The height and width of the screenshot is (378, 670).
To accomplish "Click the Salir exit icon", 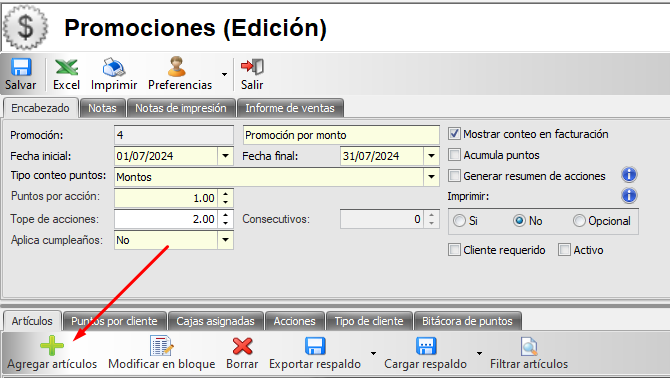I will [252, 67].
